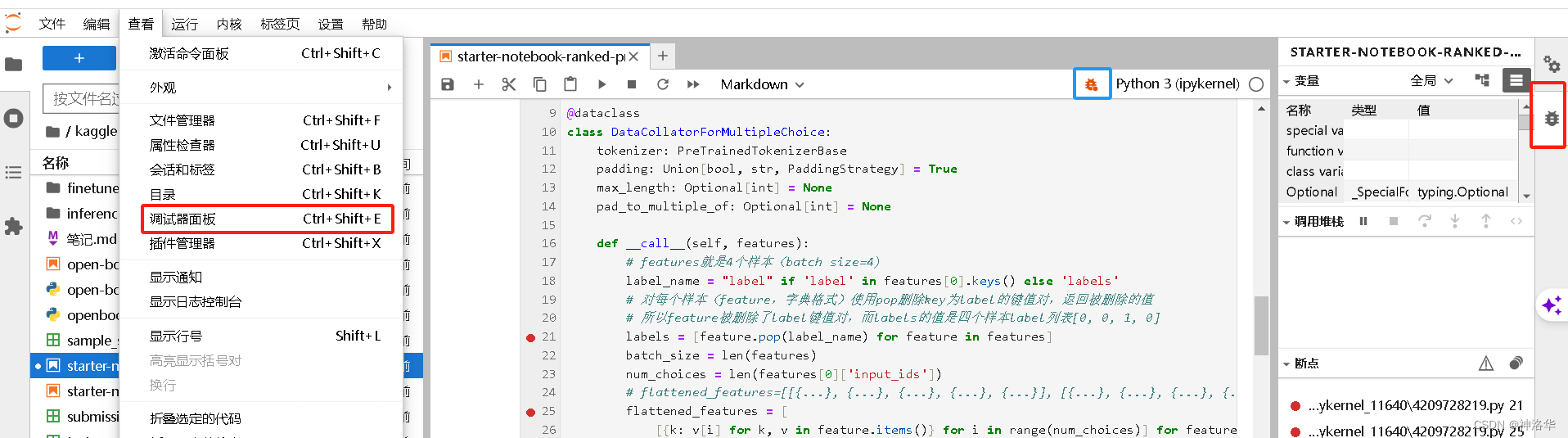1568x438 pixels.
Task: Interrupt the kernel with the stop icon
Action: [632, 84]
